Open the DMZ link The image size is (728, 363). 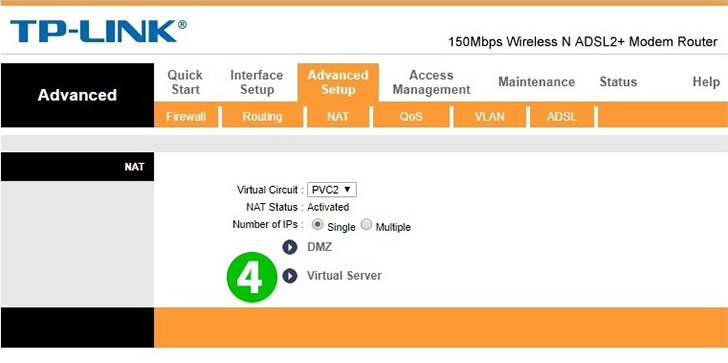point(319,247)
